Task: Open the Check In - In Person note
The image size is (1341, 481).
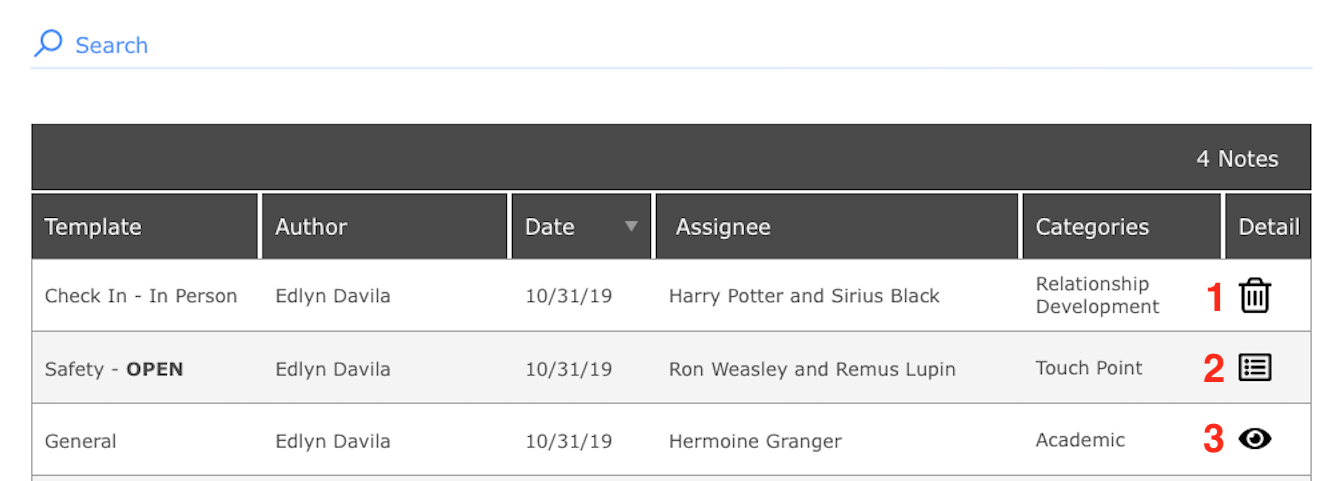Action: click(141, 296)
